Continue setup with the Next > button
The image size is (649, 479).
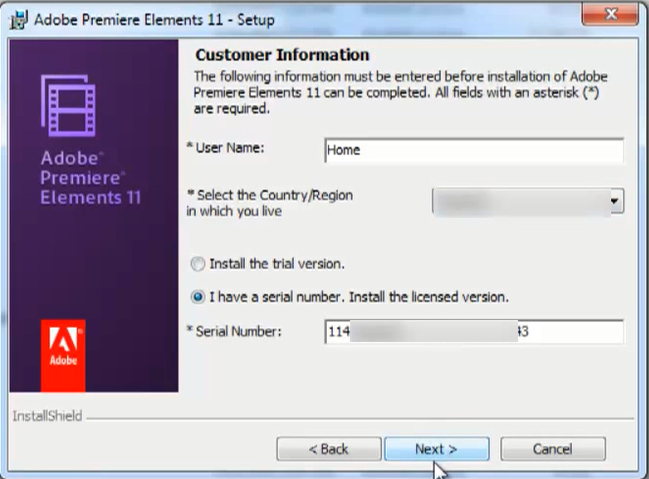click(436, 449)
